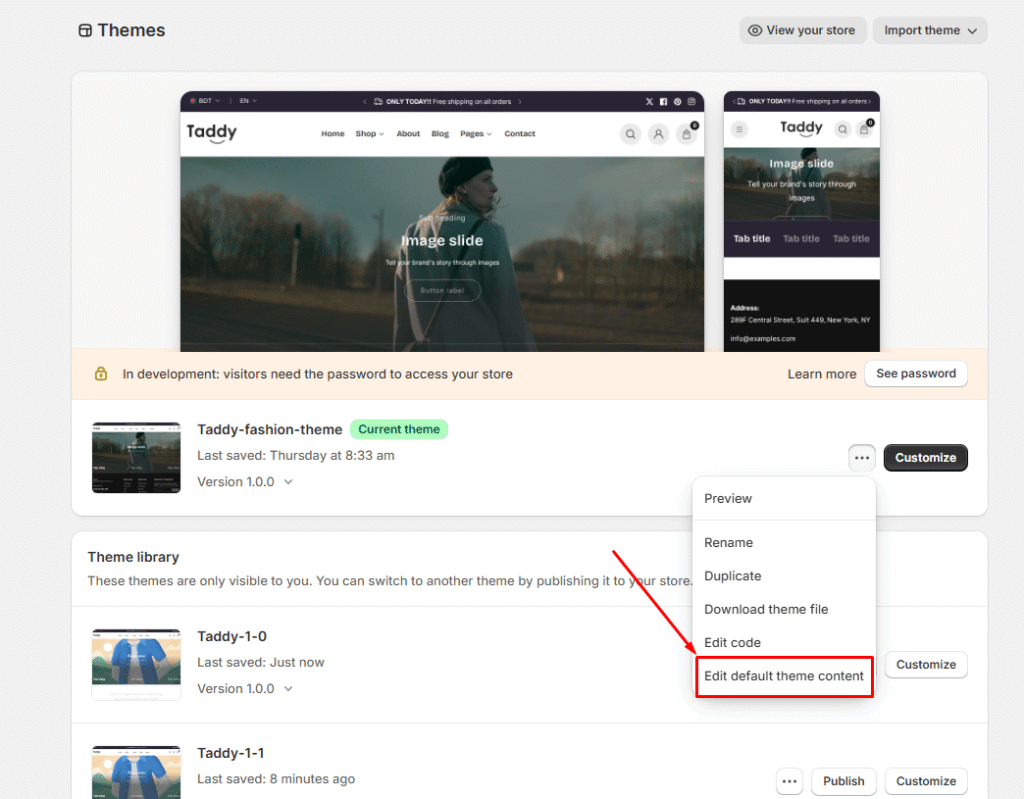Viewport: 1024px width, 799px height.
Task: Publish the Taddy-1-1 theme
Action: (843, 781)
